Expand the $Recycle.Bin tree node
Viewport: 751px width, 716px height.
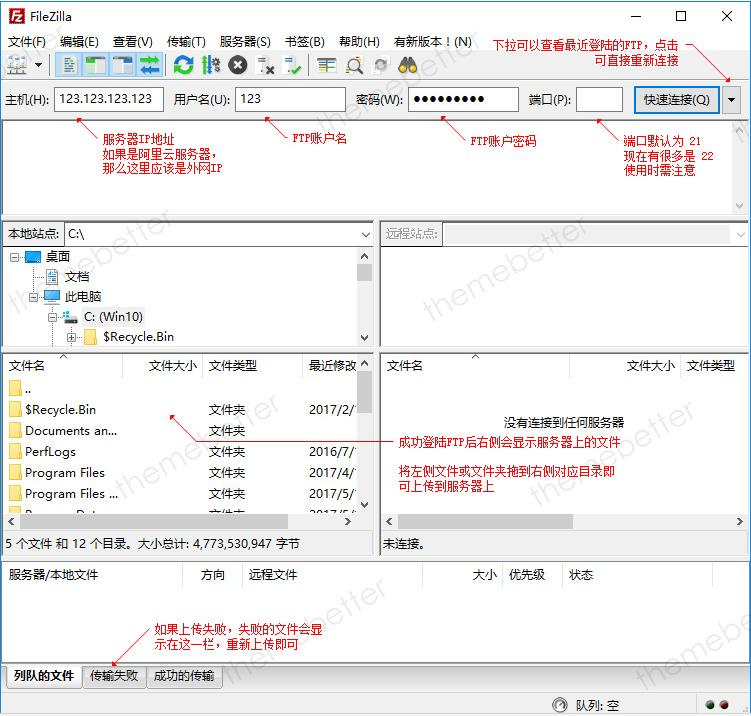pos(72,337)
